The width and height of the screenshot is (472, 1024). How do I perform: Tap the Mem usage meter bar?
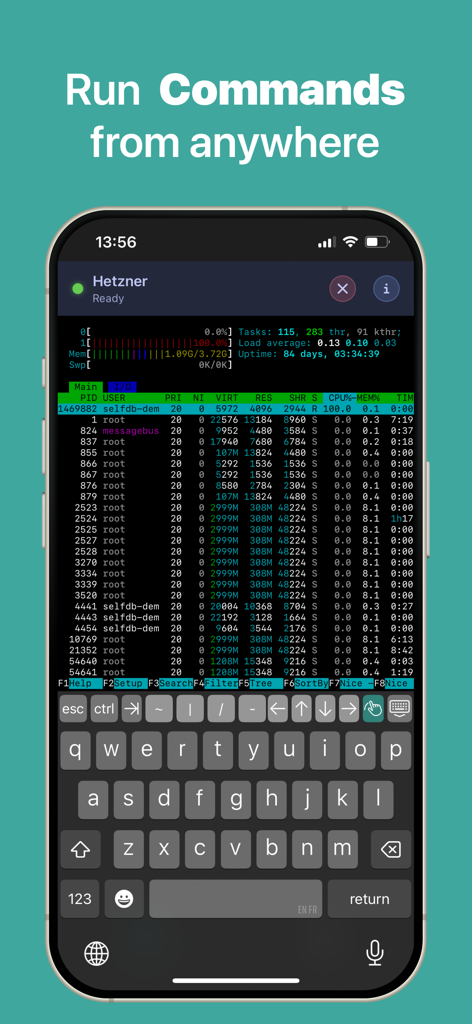(151, 354)
